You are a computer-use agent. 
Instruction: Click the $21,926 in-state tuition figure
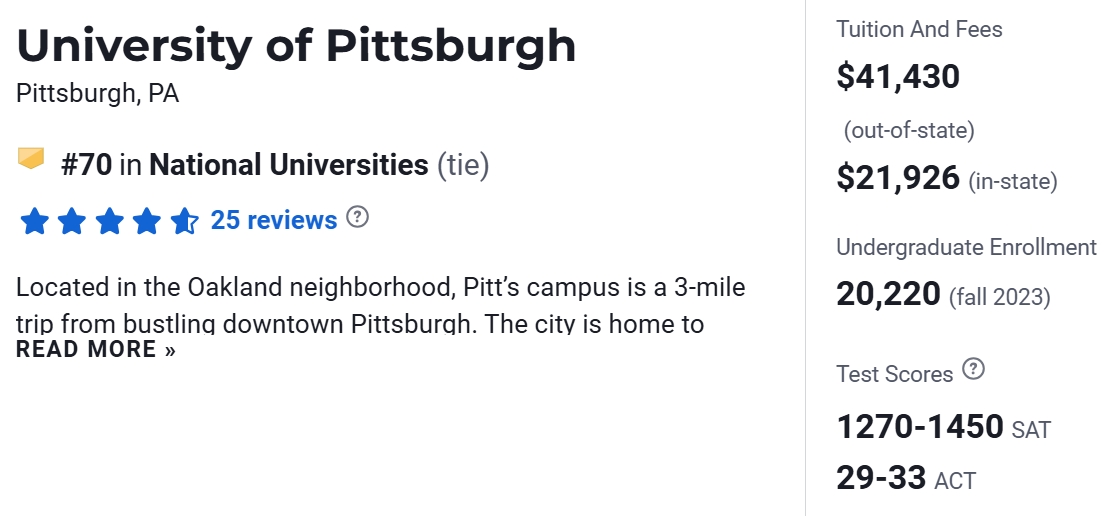(897, 177)
